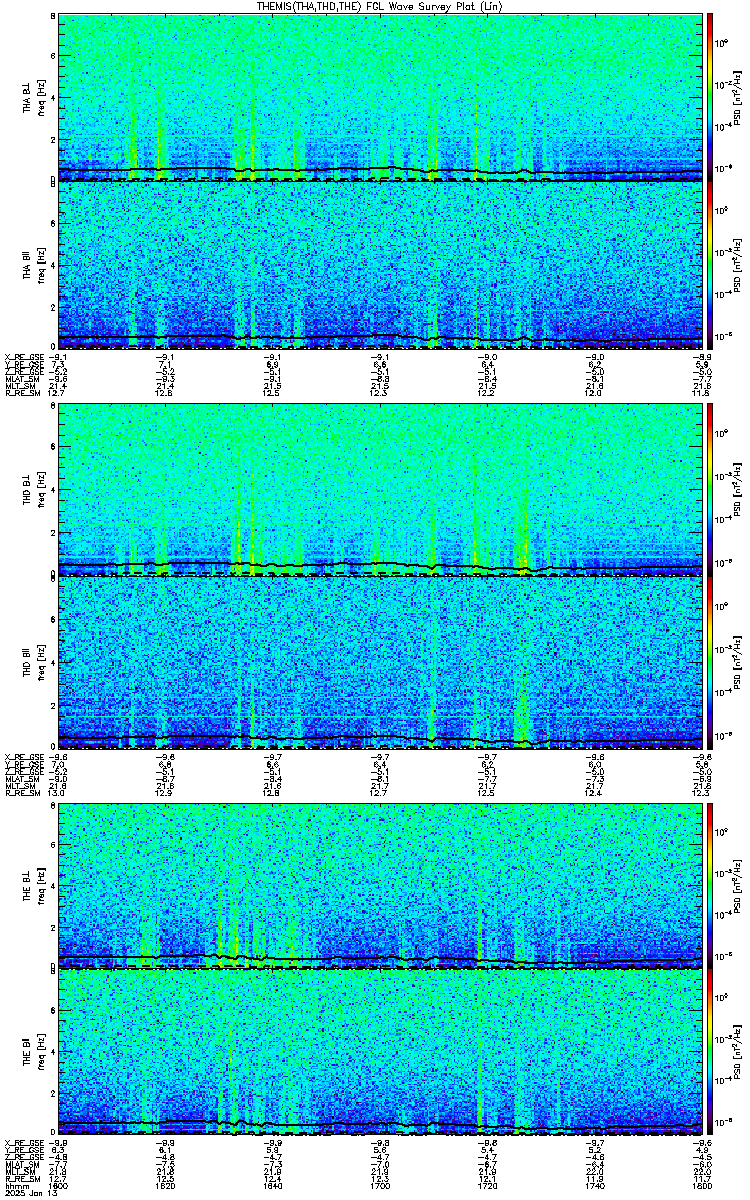Click the THA B-parallel PSD color bar
The height and width of the screenshot is (1200, 750).
pos(710,264)
